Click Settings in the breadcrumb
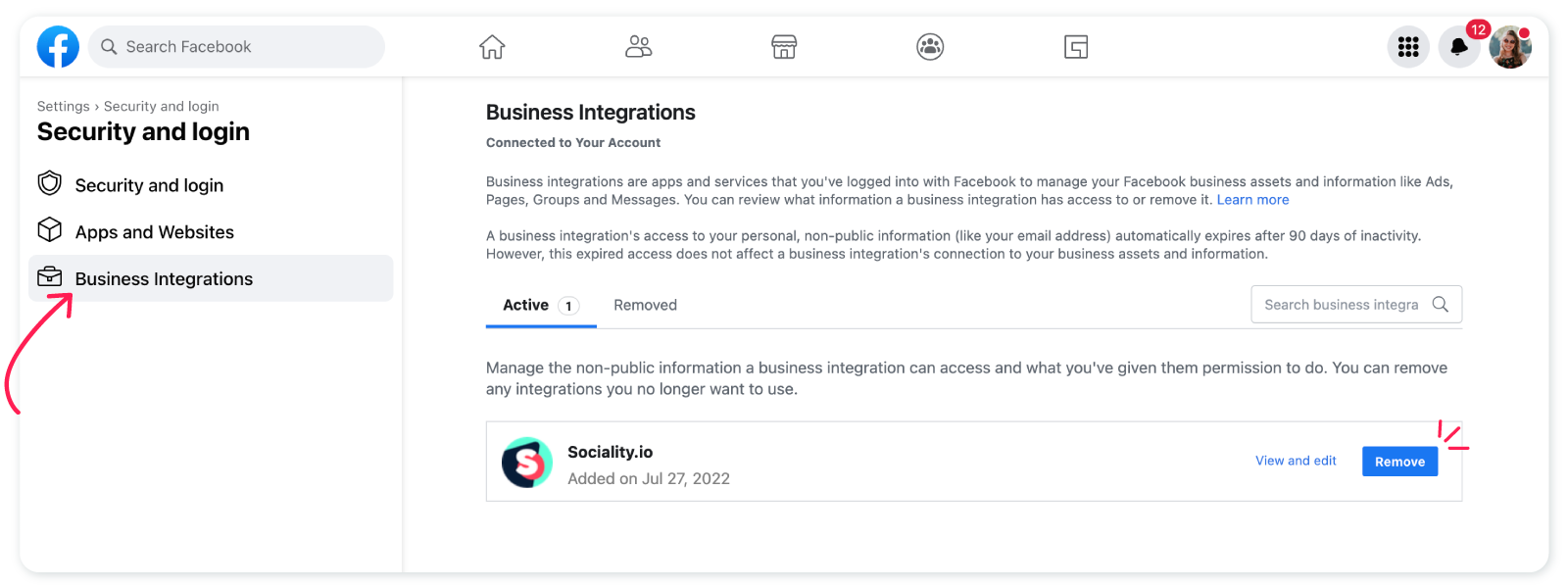The image size is (1568, 588). point(63,106)
